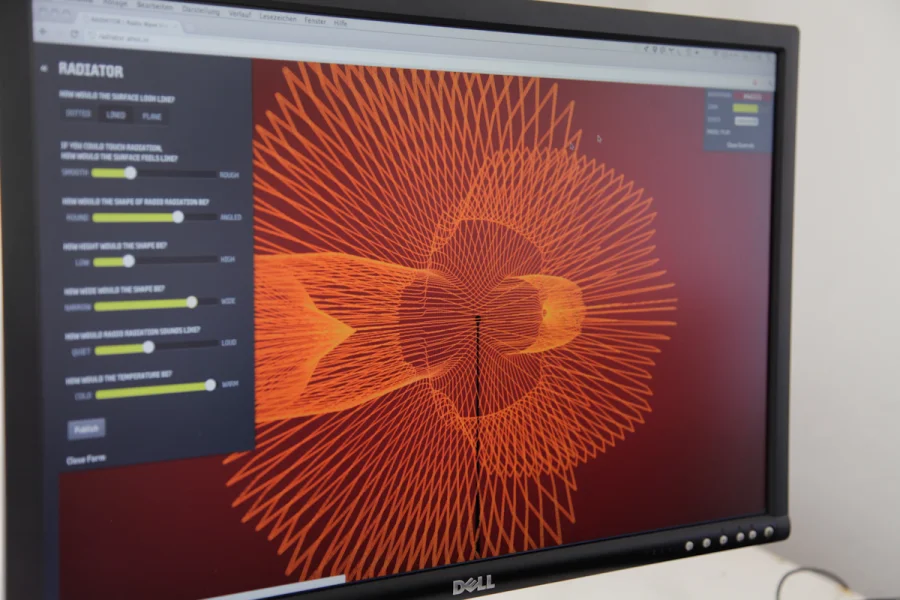Viewport: 900px width, 600px height.
Task: Click the Close Form link
Action: tap(87, 460)
